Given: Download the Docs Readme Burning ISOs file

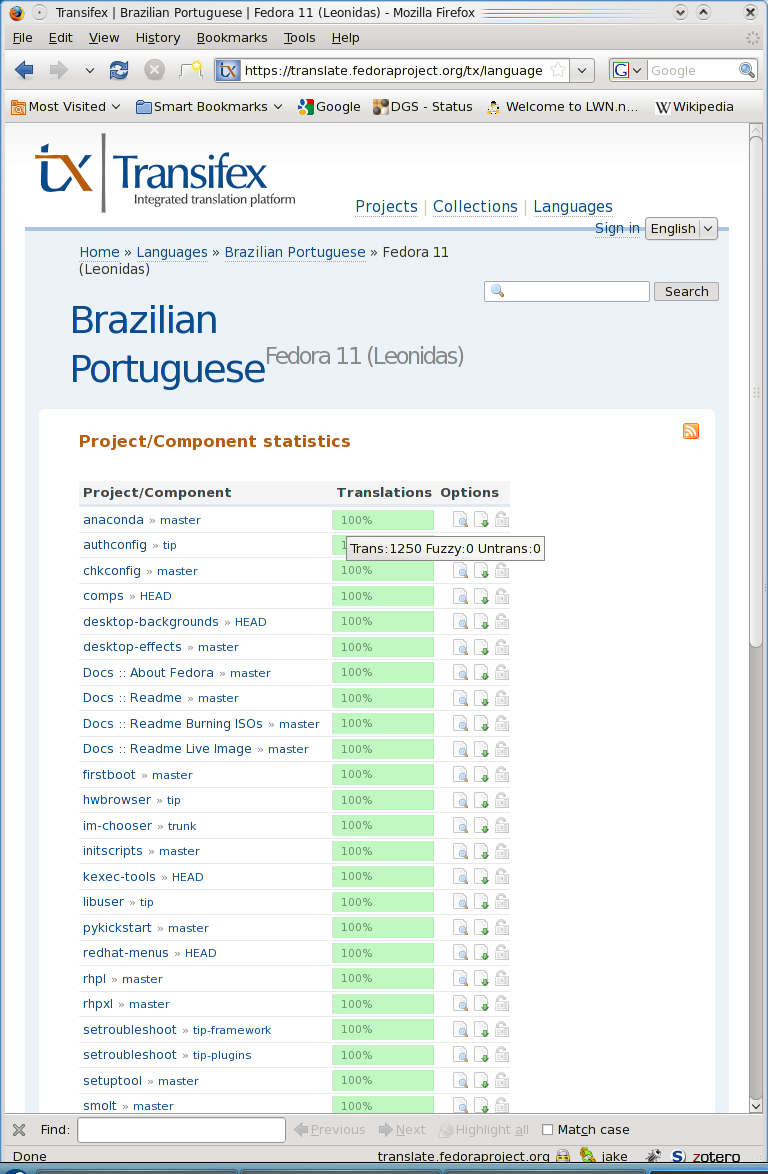Looking at the screenshot, I should [x=481, y=723].
